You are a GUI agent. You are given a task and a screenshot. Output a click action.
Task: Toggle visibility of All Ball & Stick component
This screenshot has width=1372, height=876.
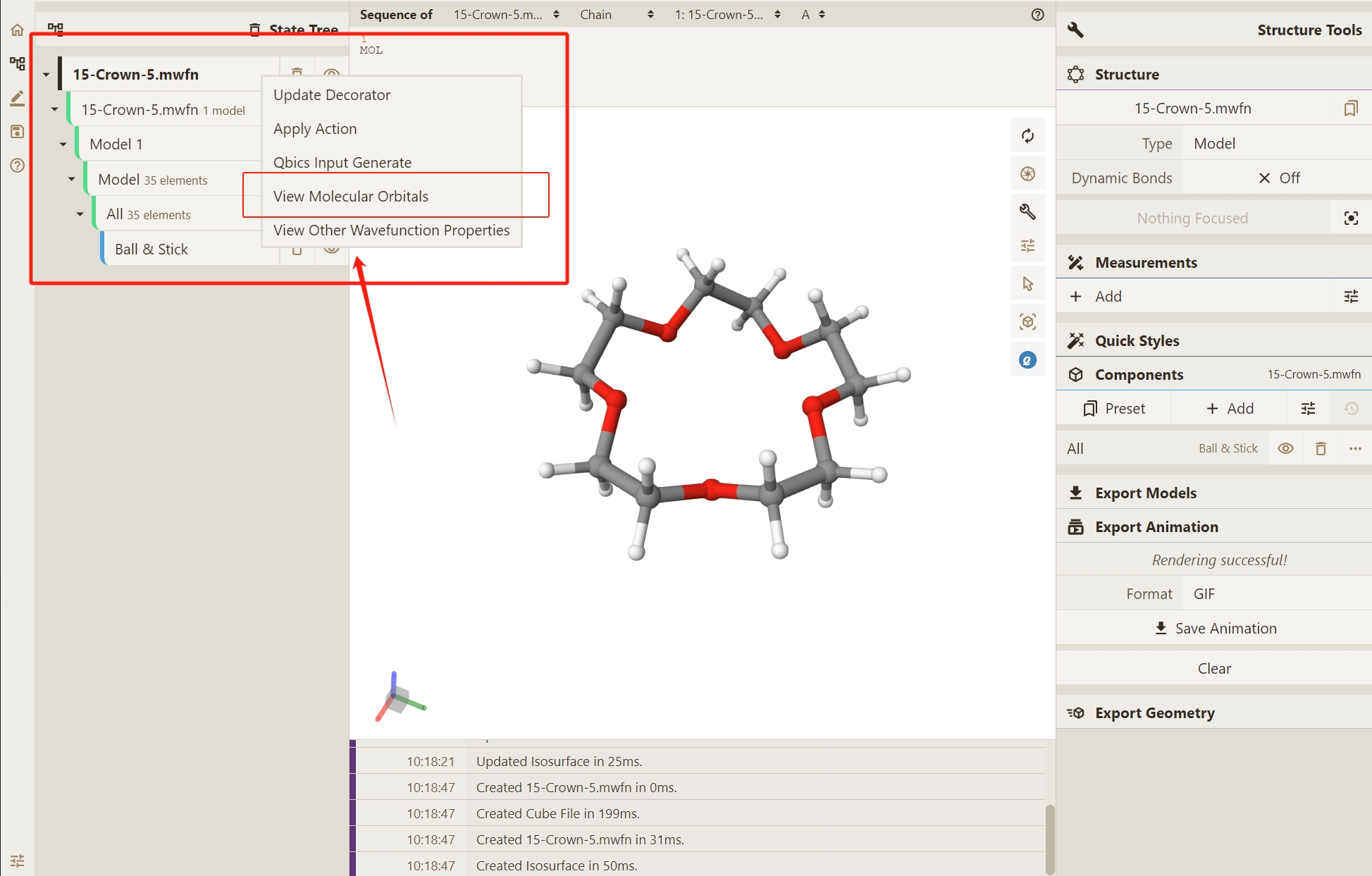1285,448
